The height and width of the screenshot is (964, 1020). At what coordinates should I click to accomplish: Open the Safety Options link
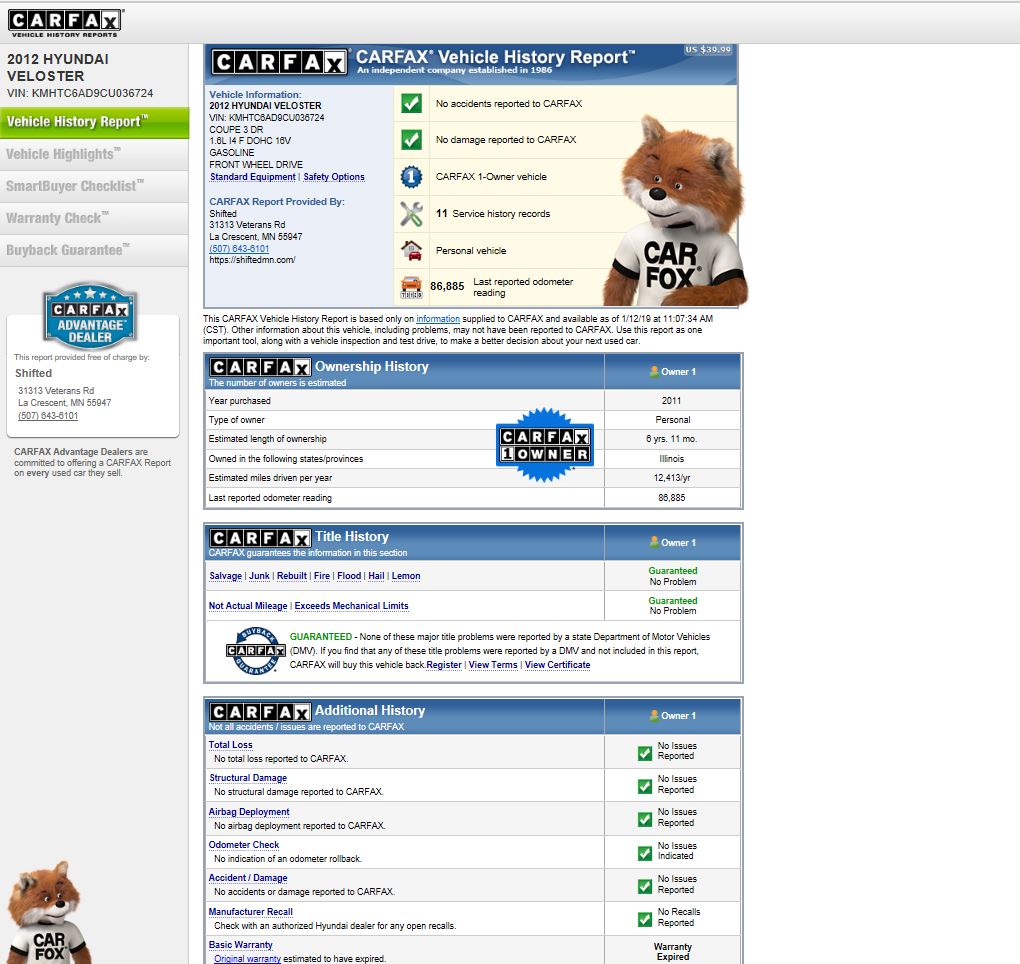coord(334,177)
